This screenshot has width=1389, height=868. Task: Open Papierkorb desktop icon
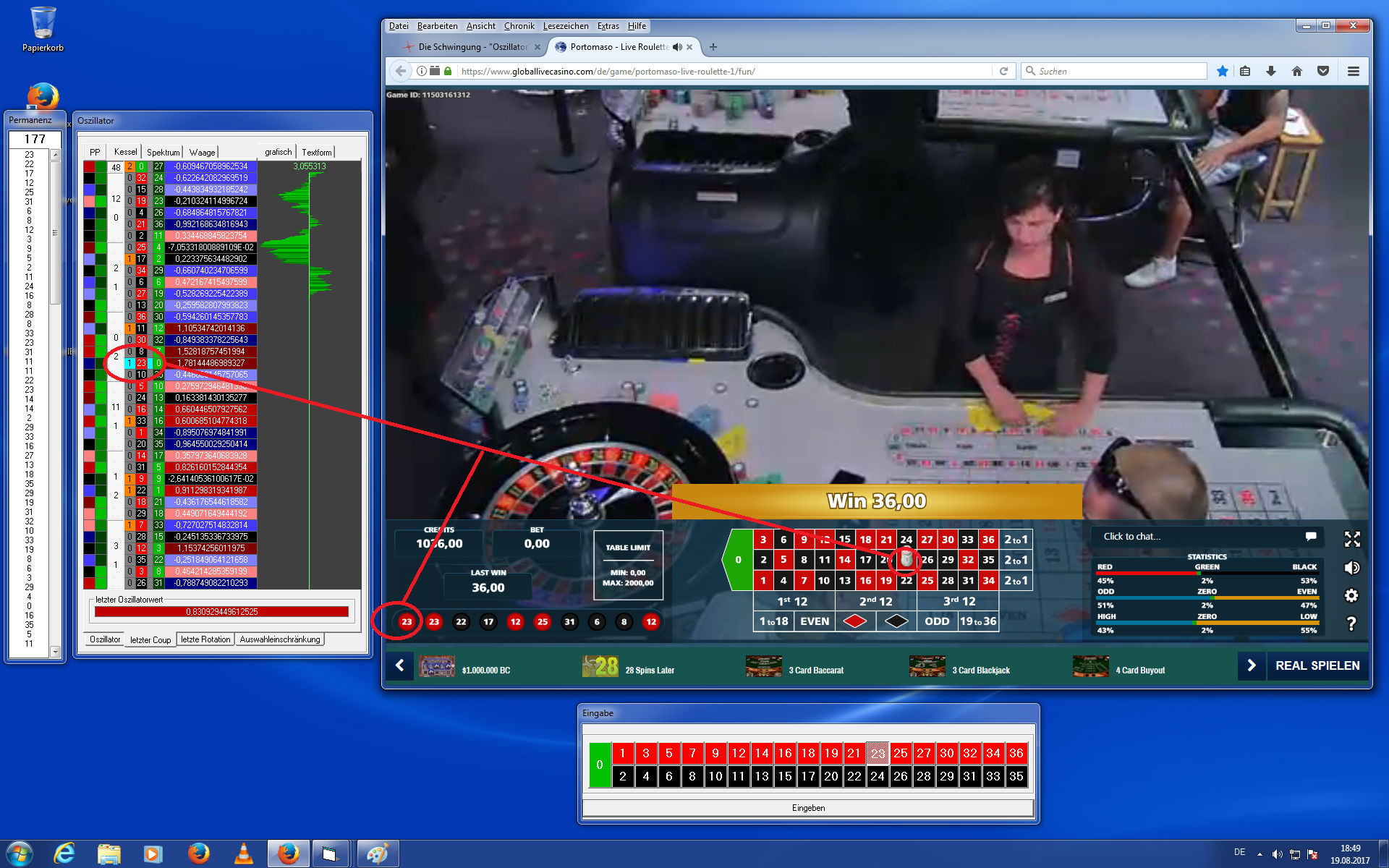[x=43, y=30]
